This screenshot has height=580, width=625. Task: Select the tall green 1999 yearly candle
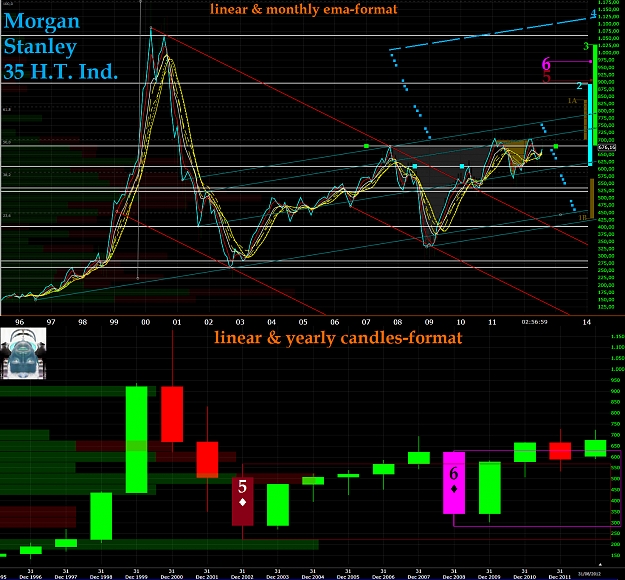(136, 439)
